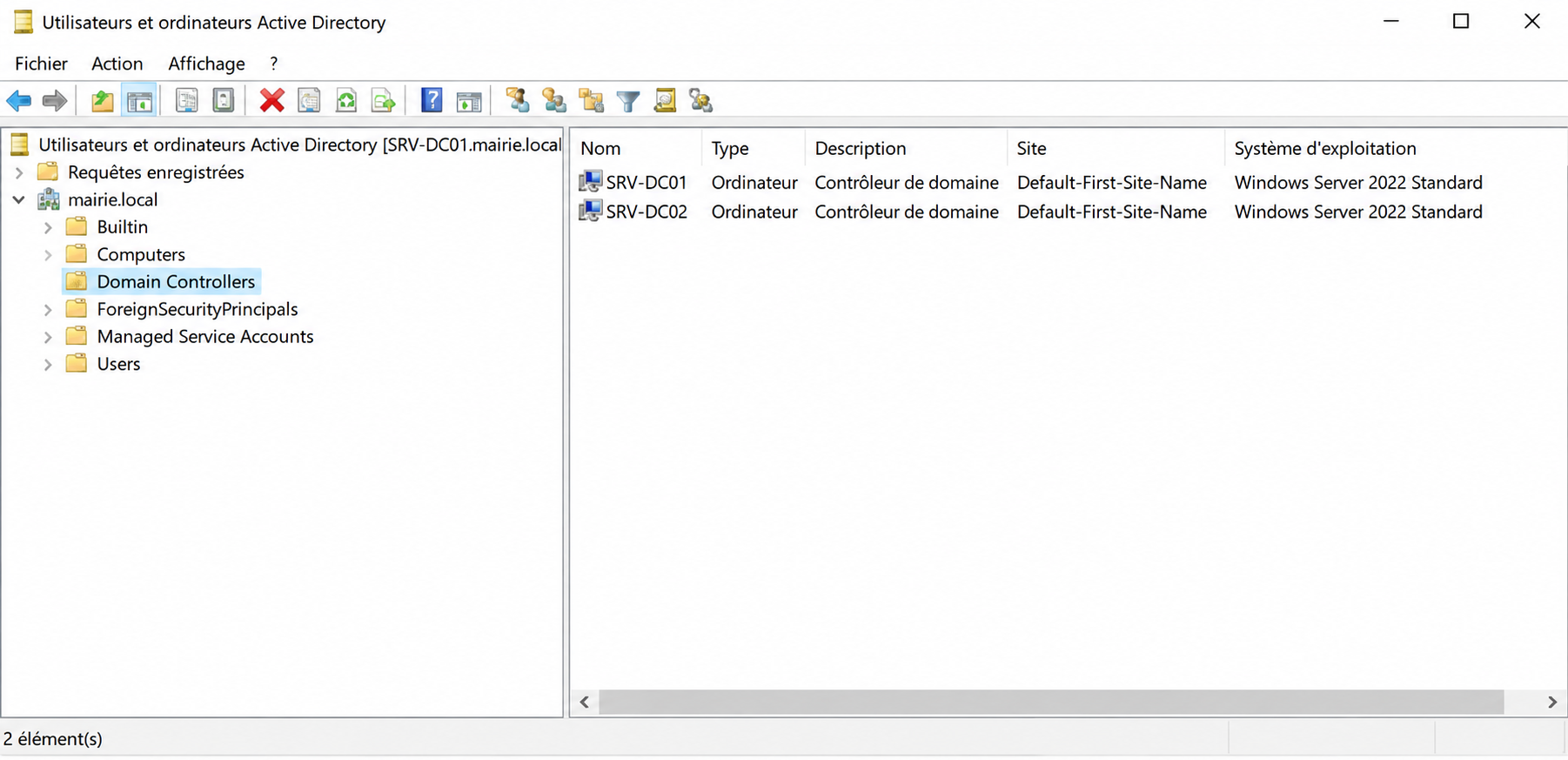Open the Fichier menu

pyautogui.click(x=41, y=64)
